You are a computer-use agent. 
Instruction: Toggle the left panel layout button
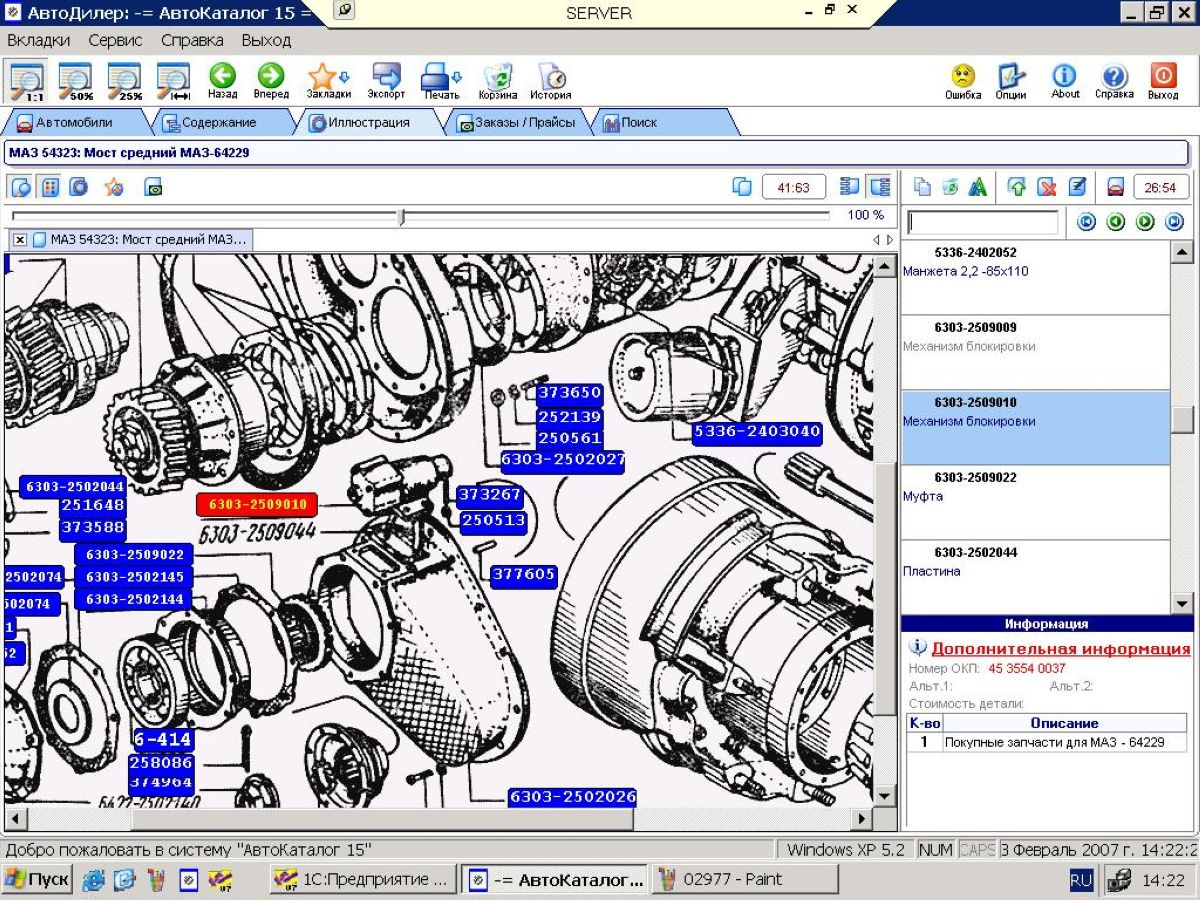850,187
